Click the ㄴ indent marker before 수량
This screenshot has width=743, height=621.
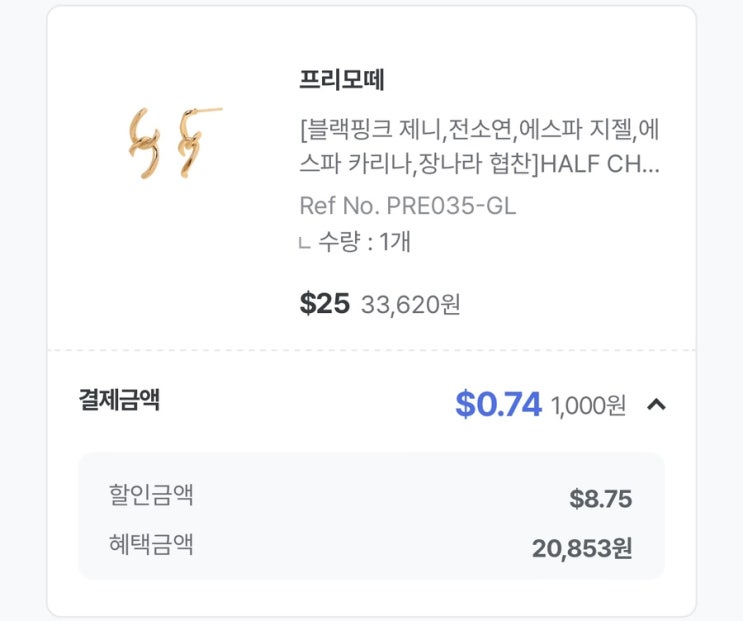305,243
